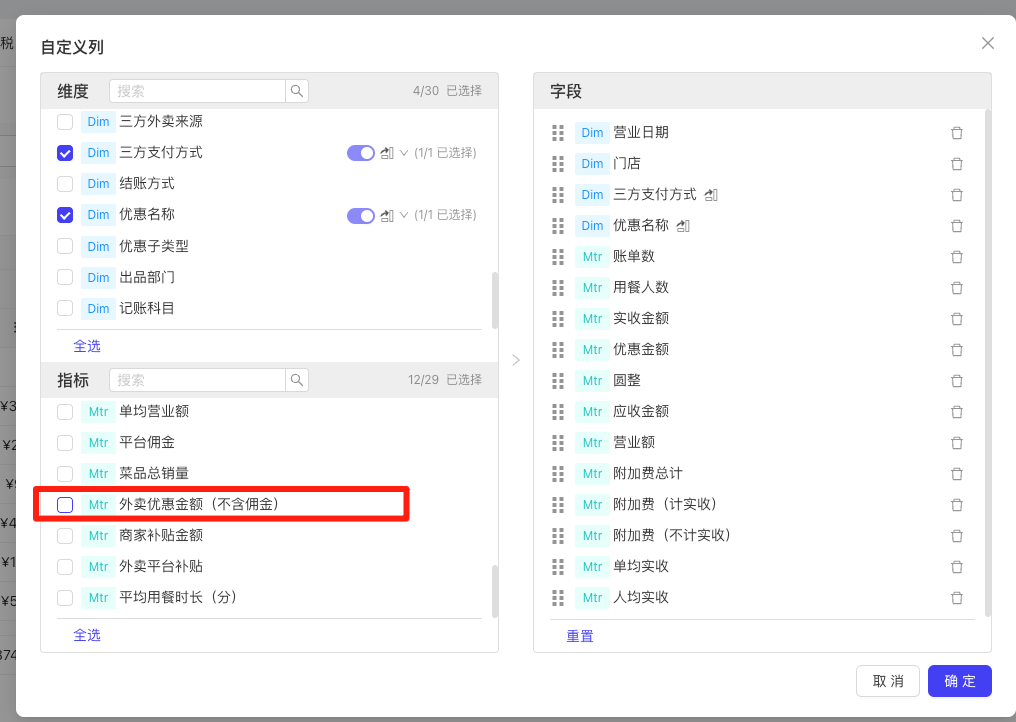Viewport: 1016px width, 722px height.
Task: Delete the 账单数 metric field
Action: pos(956,257)
